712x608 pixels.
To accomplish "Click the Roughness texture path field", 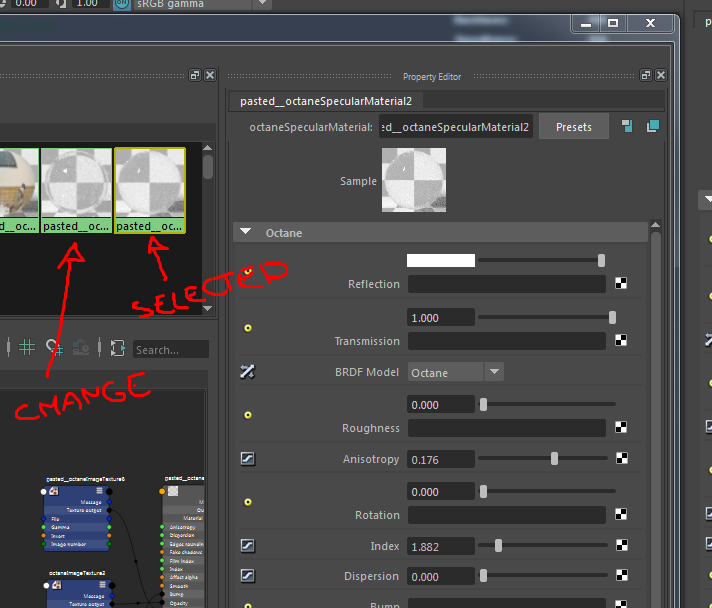I will tap(507, 428).
